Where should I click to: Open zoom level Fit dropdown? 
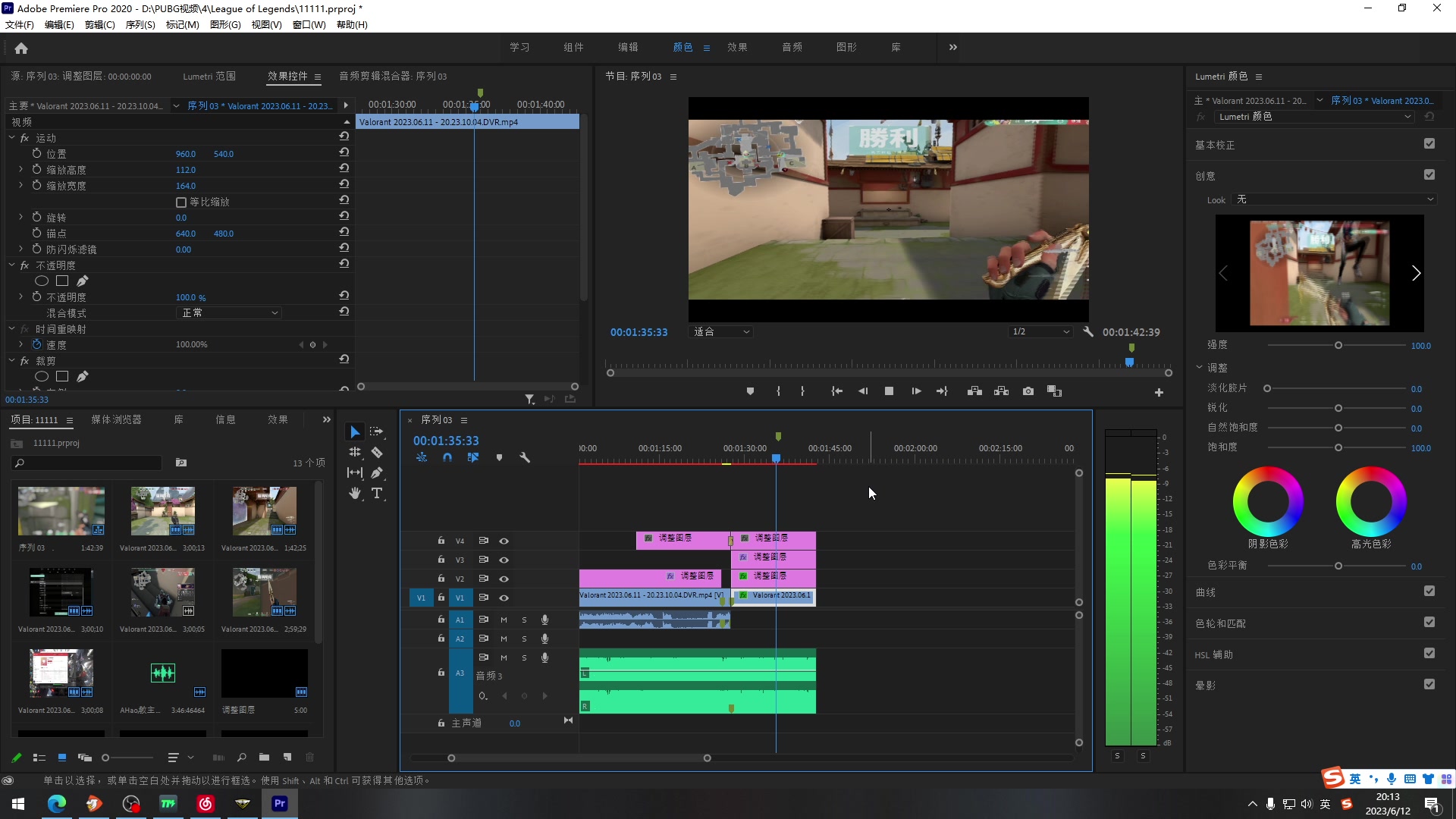point(720,331)
